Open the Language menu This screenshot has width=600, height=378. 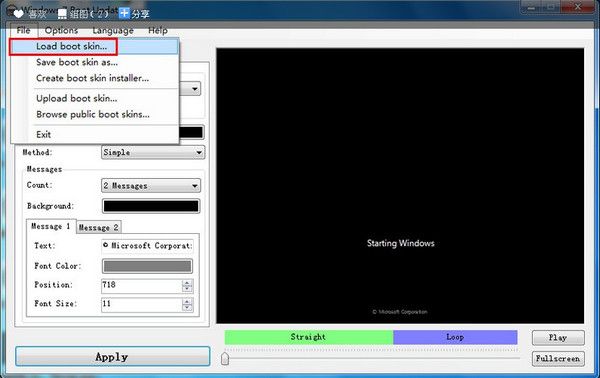pos(113,30)
